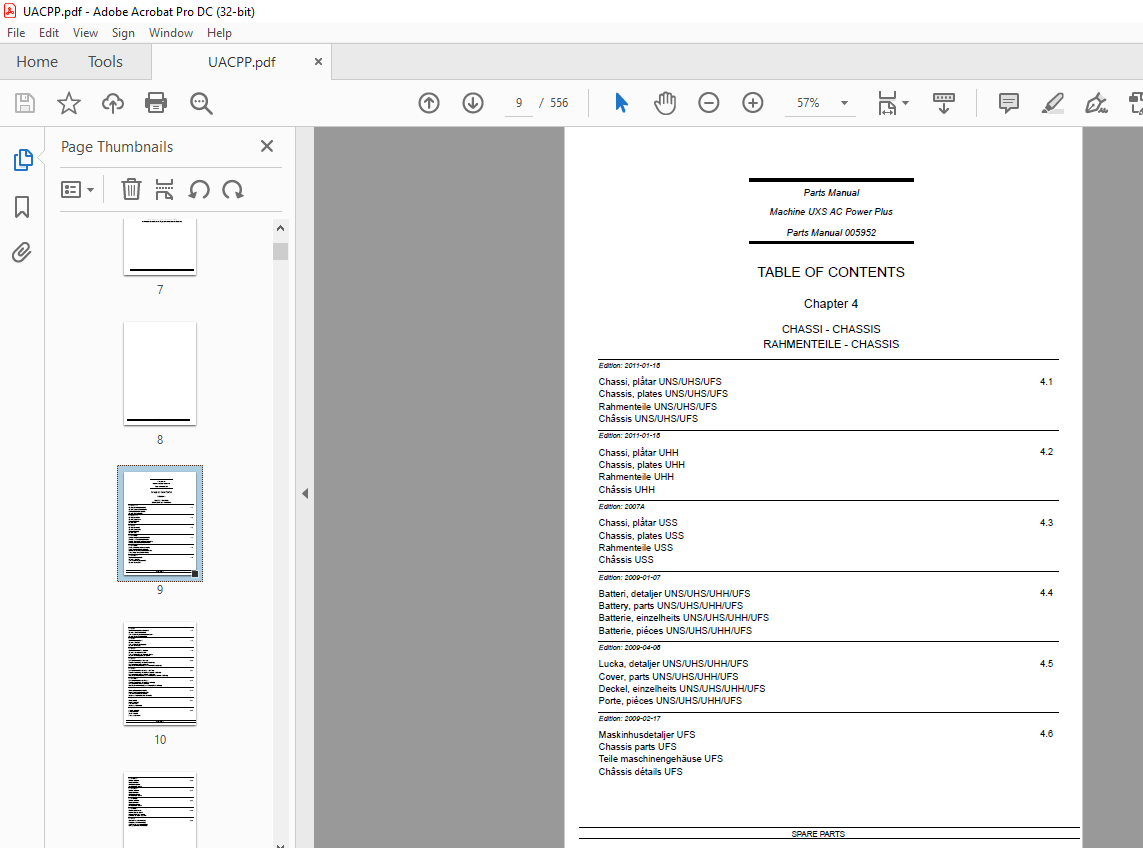Expand the fit page options arrow

[905, 103]
